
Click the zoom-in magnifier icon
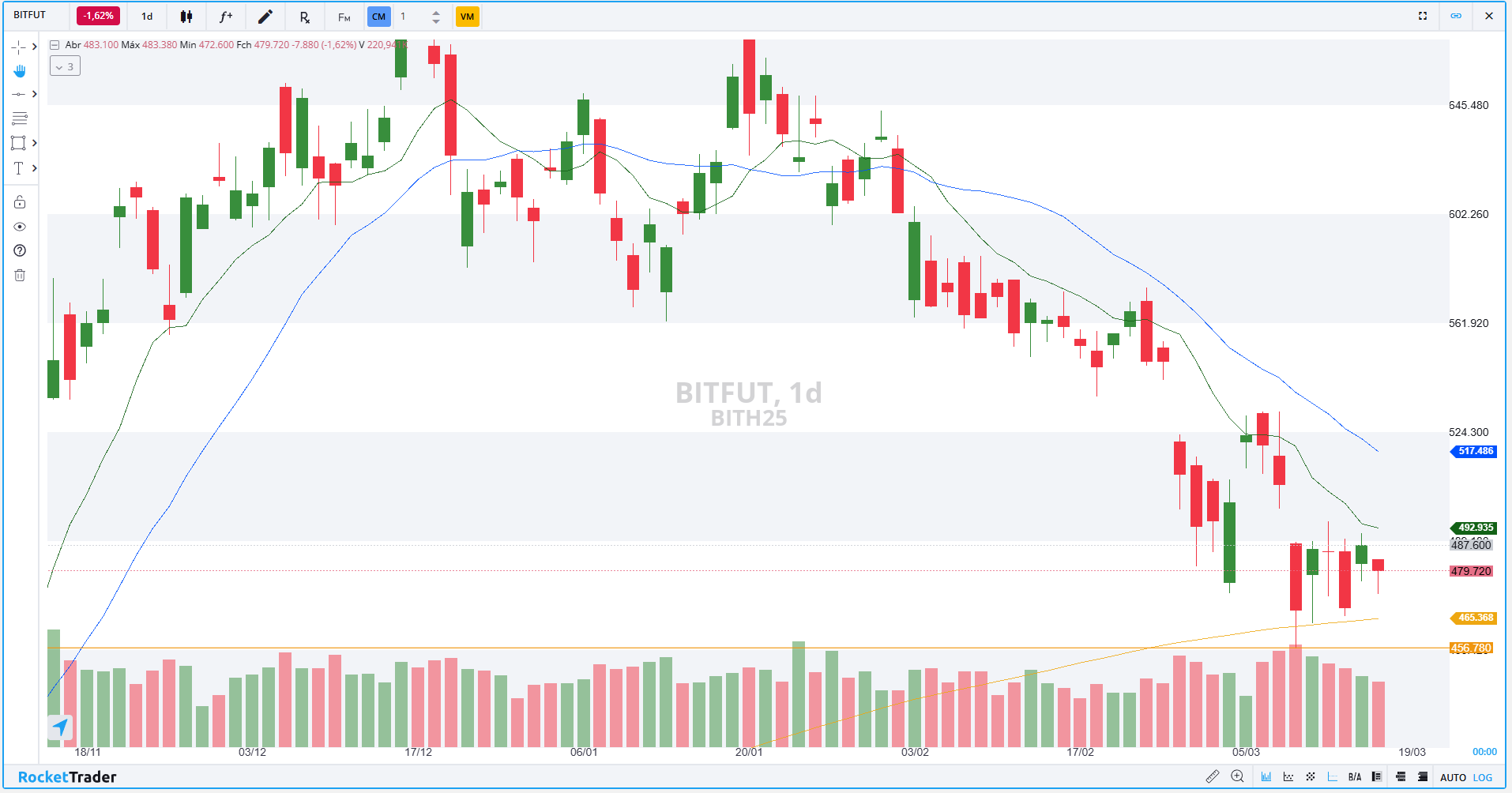[x=1238, y=777]
